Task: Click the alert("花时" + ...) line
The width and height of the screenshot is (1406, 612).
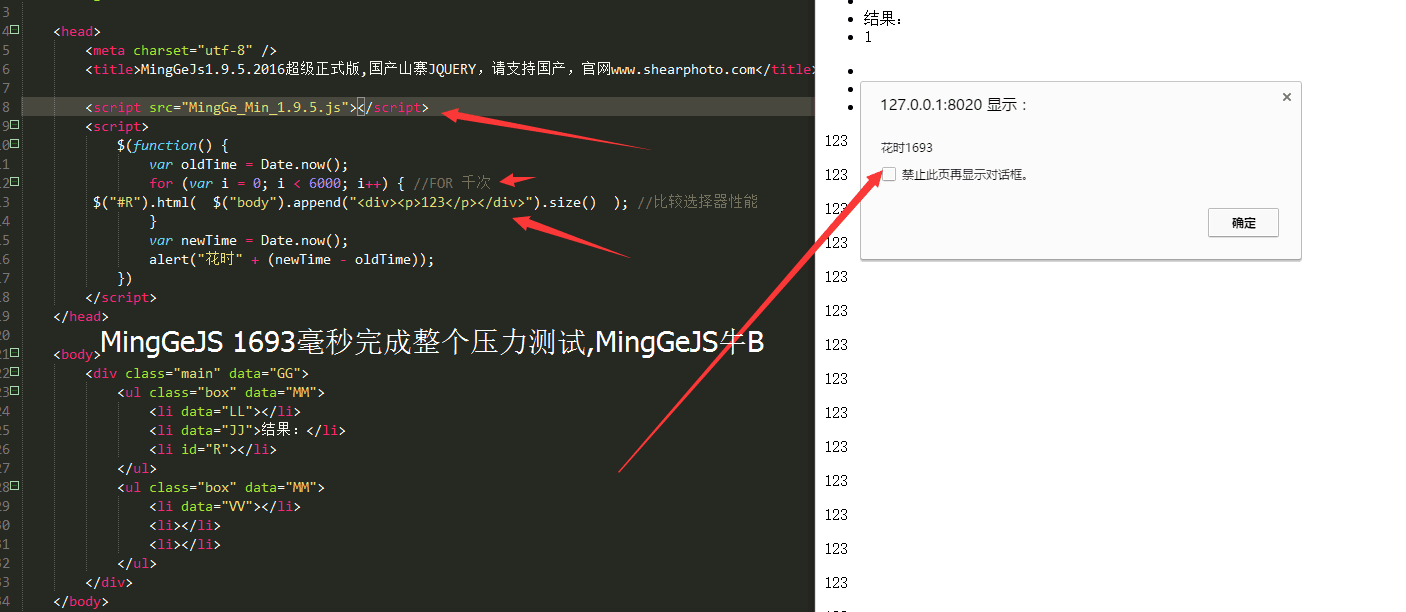Action: (292, 259)
